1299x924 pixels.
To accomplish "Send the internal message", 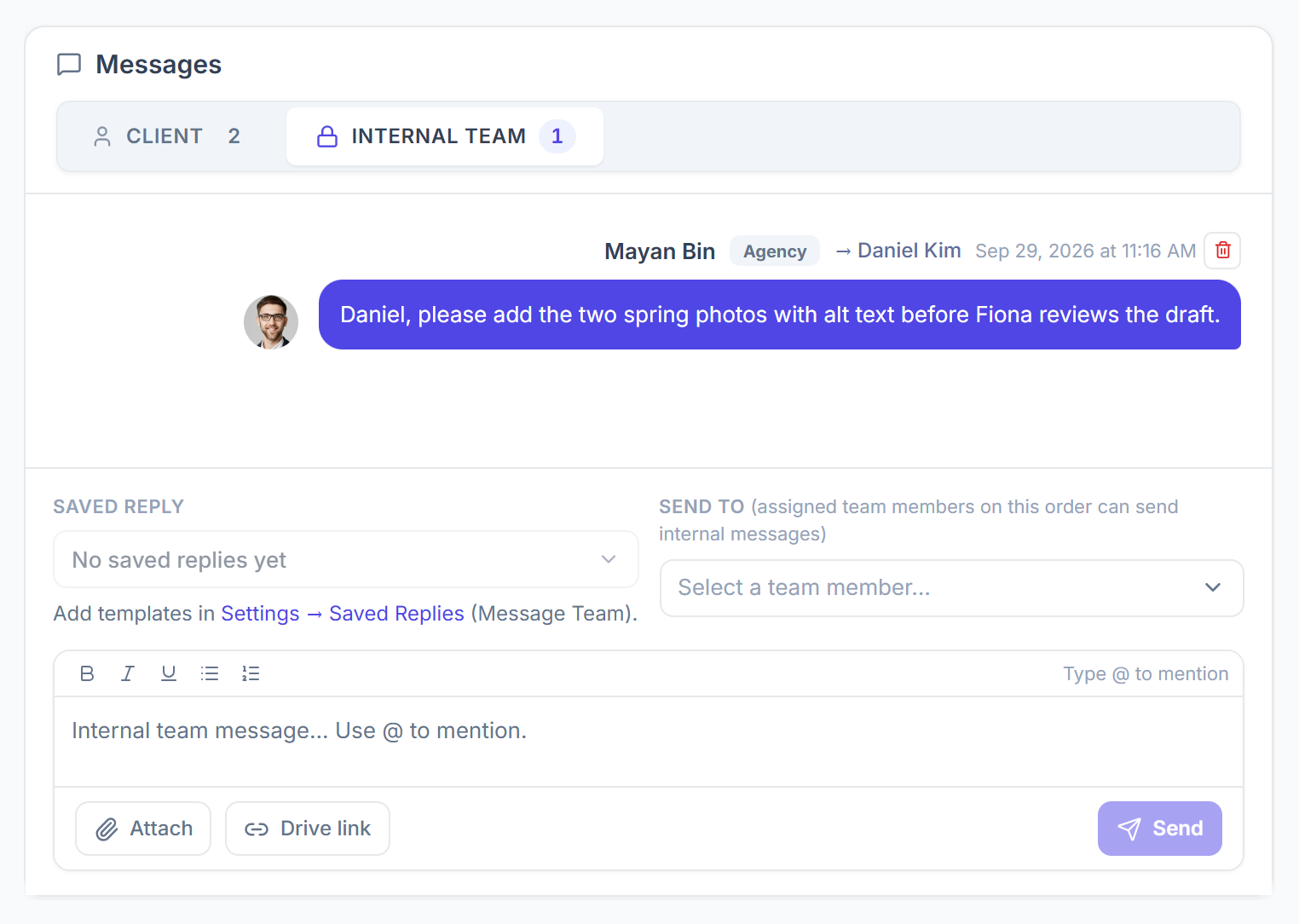I will (1159, 829).
